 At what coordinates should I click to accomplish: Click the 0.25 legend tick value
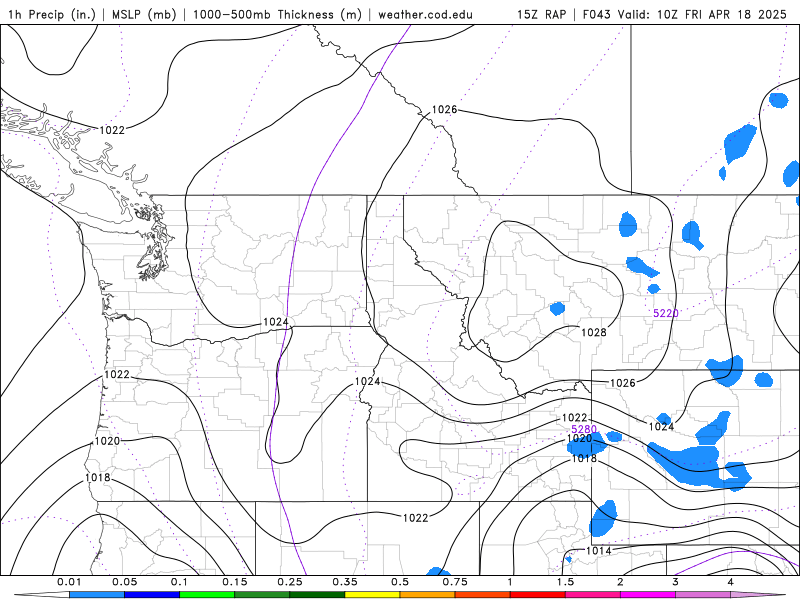pyautogui.click(x=290, y=582)
